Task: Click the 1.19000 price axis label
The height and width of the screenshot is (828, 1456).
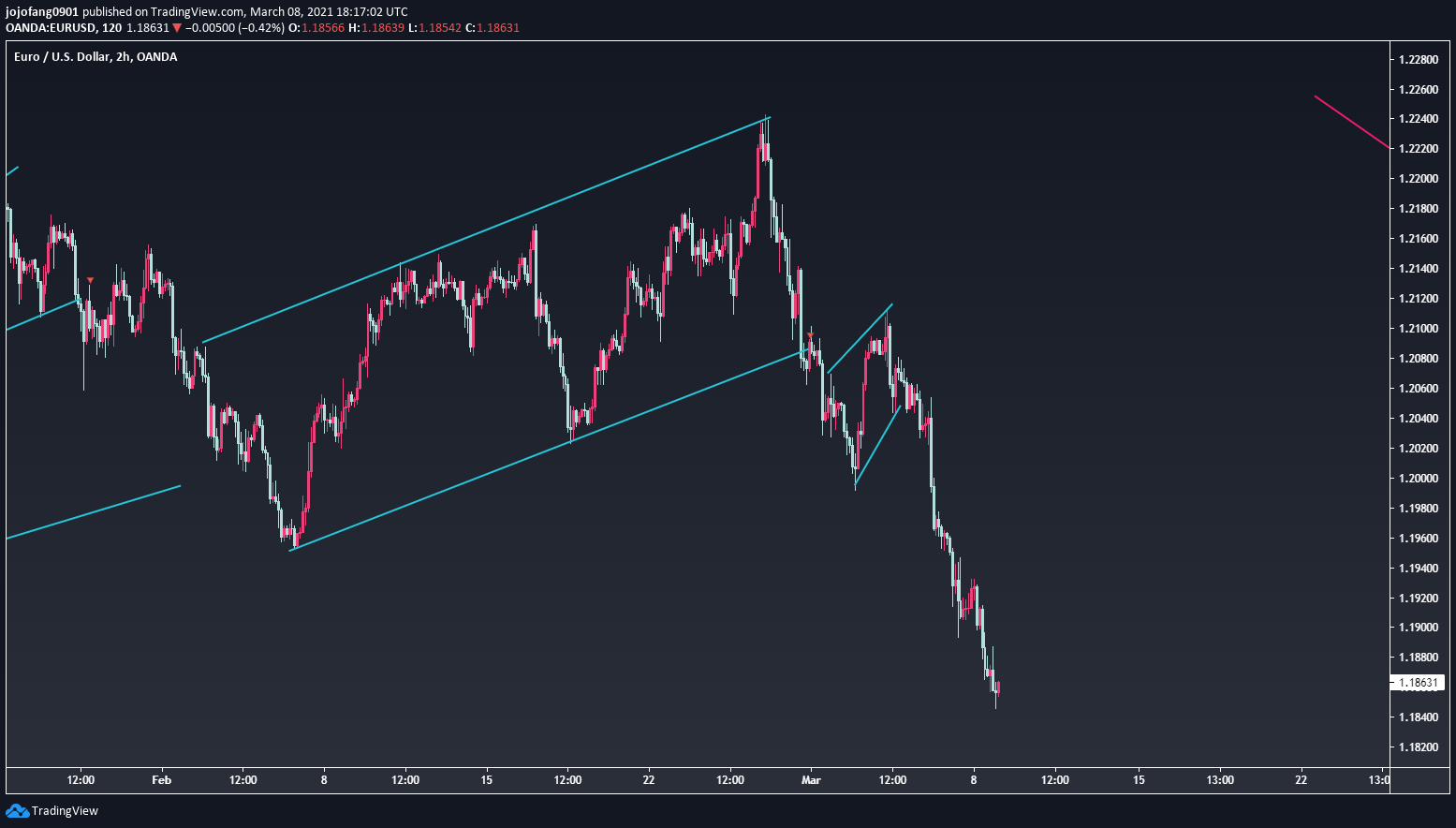Action: pyautogui.click(x=1418, y=628)
